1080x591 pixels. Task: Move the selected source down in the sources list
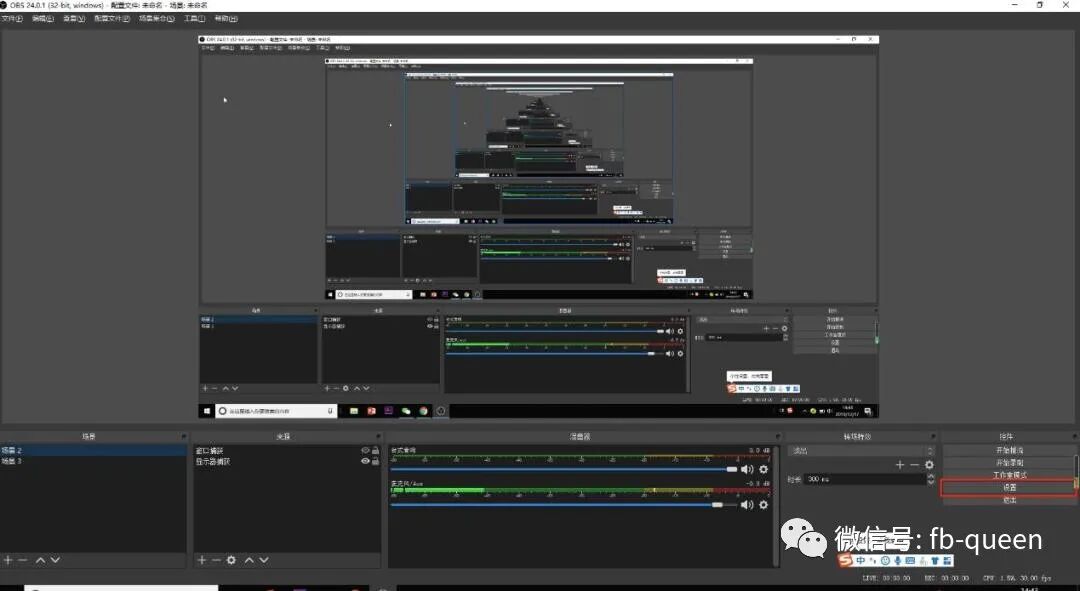click(x=264, y=560)
